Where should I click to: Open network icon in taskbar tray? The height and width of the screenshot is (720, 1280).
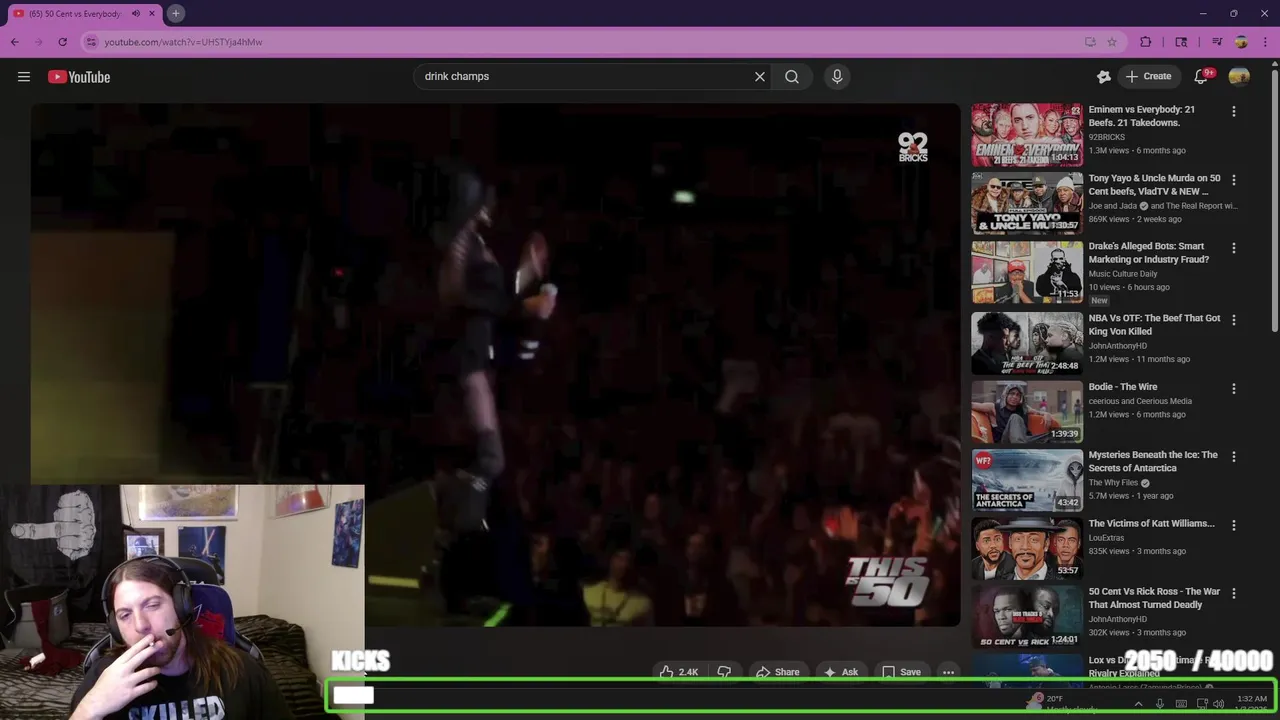(x=1202, y=704)
